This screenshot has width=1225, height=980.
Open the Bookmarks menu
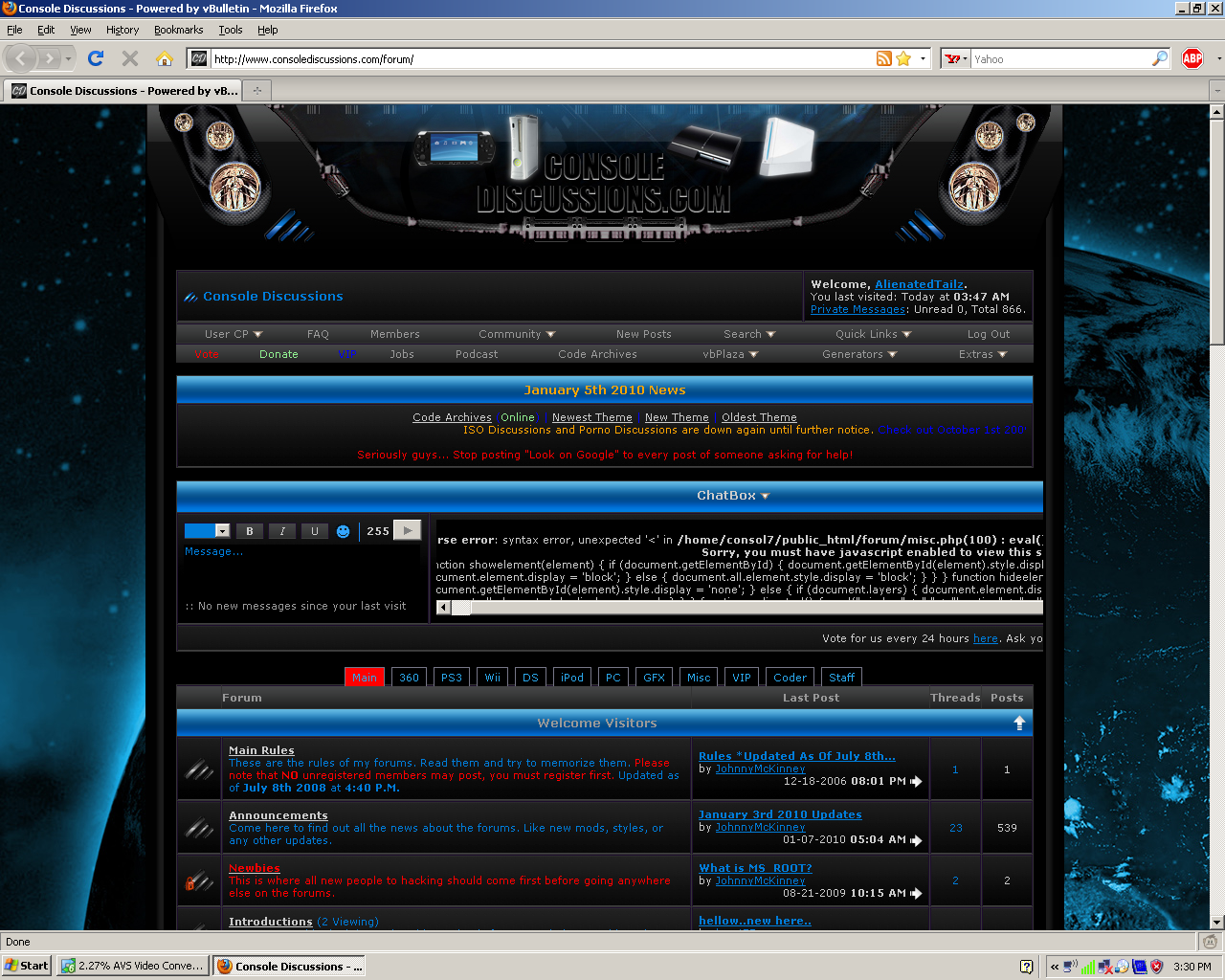click(x=178, y=30)
